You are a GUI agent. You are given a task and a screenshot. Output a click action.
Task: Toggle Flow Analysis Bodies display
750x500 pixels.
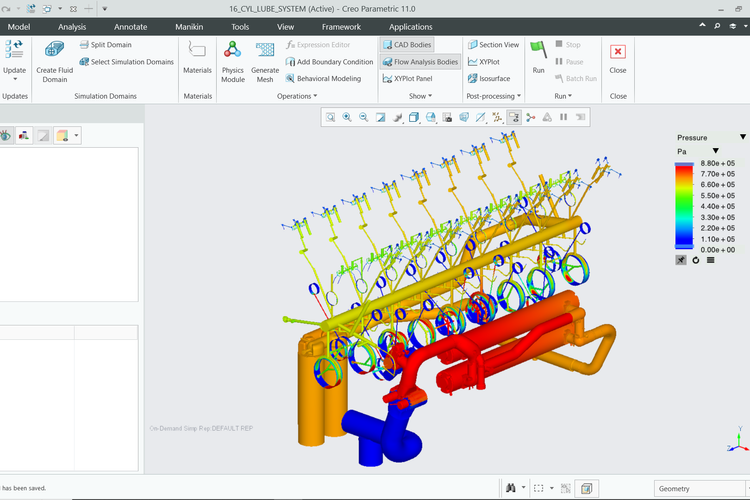420,62
